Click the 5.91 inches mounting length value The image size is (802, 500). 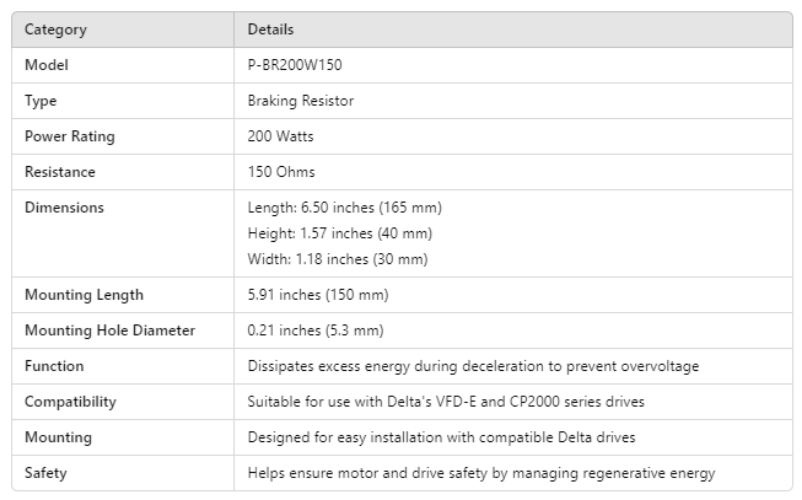[317, 295]
